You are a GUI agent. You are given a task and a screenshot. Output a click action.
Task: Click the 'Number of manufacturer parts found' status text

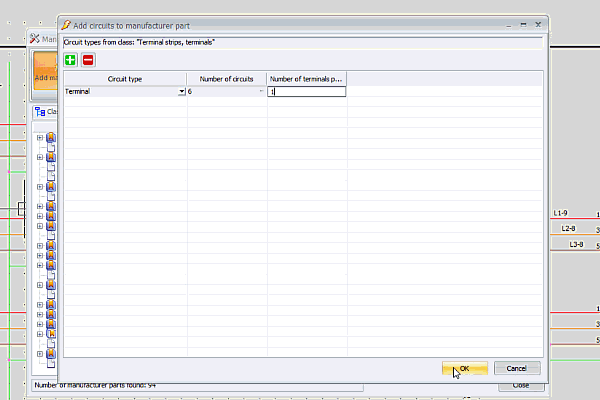pyautogui.click(x=95, y=385)
